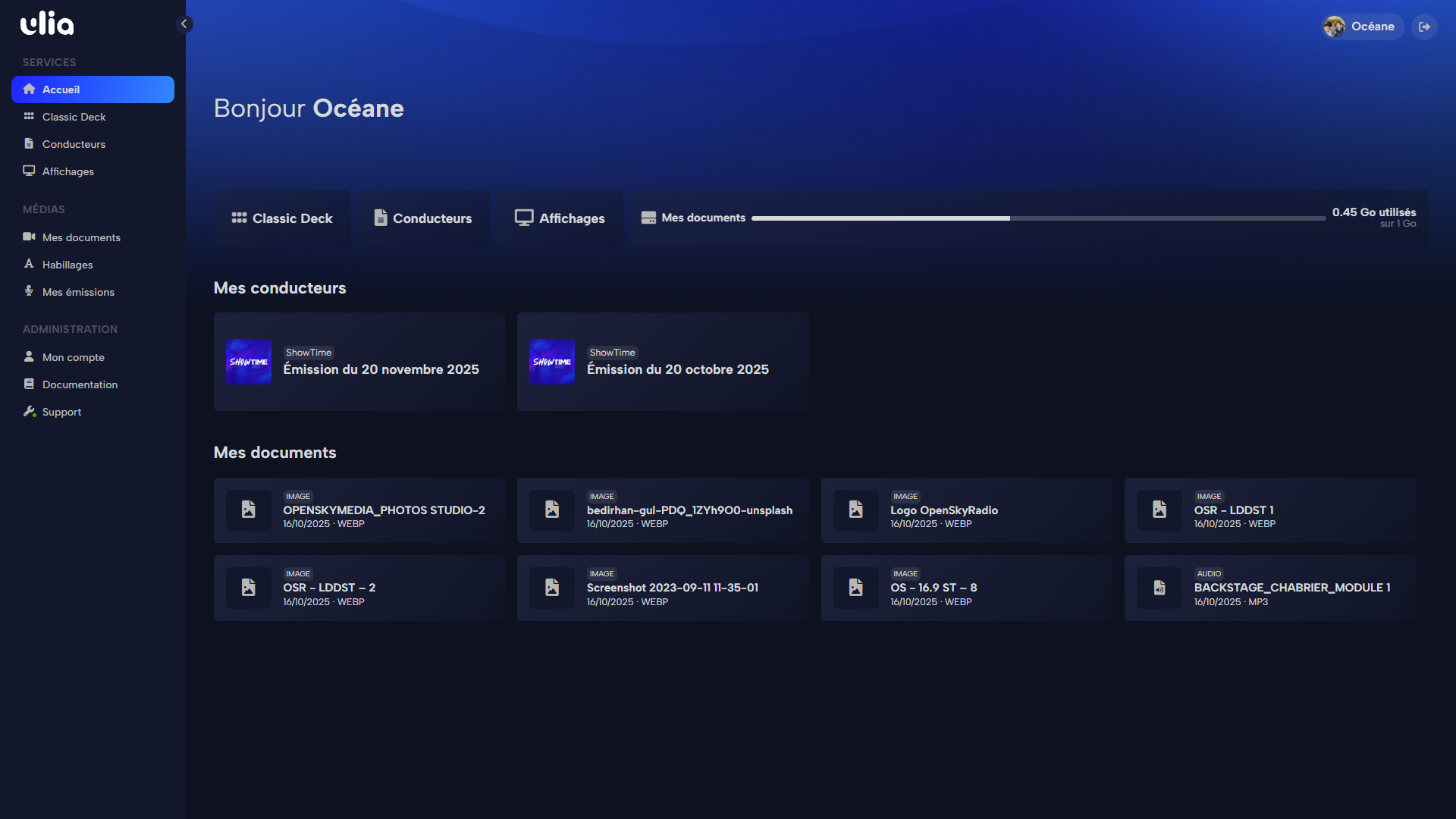Open Mon compte in Administration
This screenshot has height=819, width=1456.
coord(73,357)
